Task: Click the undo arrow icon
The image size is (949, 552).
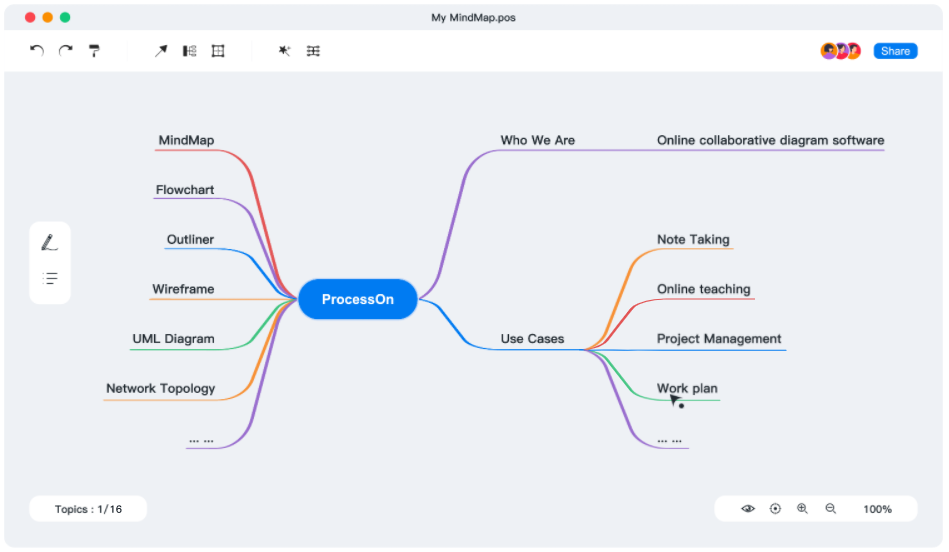Action: click(x=37, y=51)
